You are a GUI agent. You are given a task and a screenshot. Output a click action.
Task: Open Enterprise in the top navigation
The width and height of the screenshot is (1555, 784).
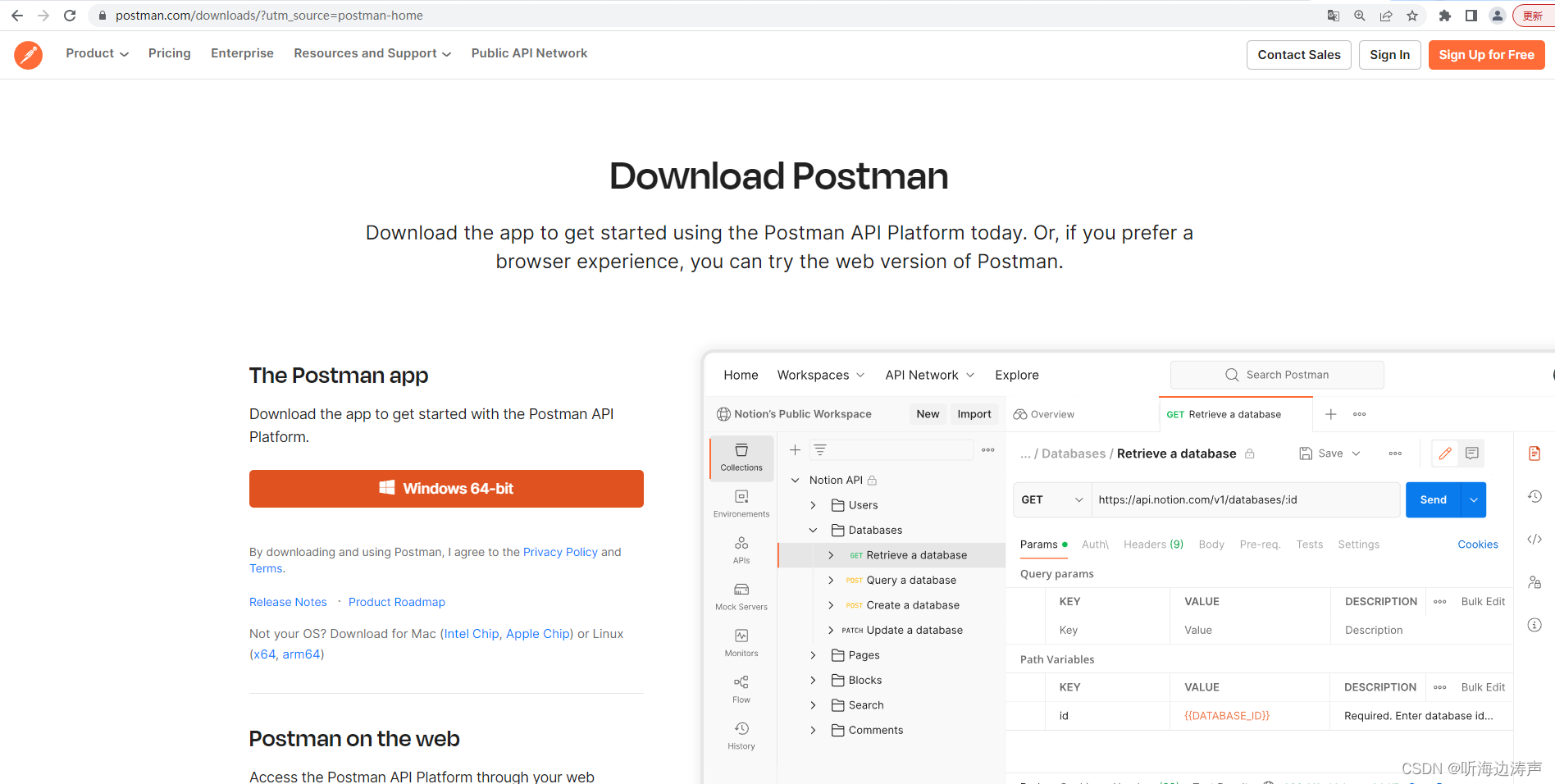(242, 53)
